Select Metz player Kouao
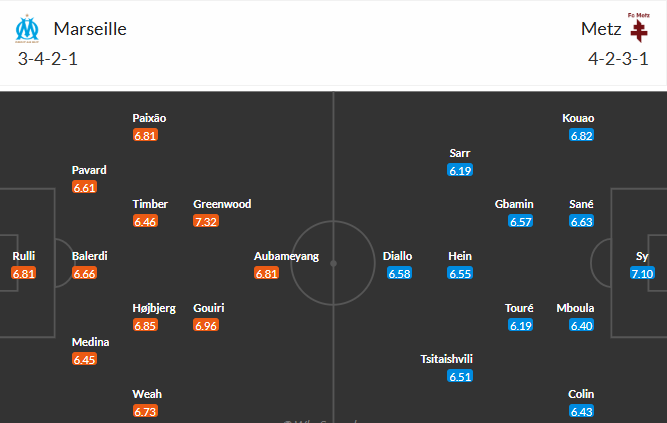Screen dimensions: 667x423 [x=578, y=118]
